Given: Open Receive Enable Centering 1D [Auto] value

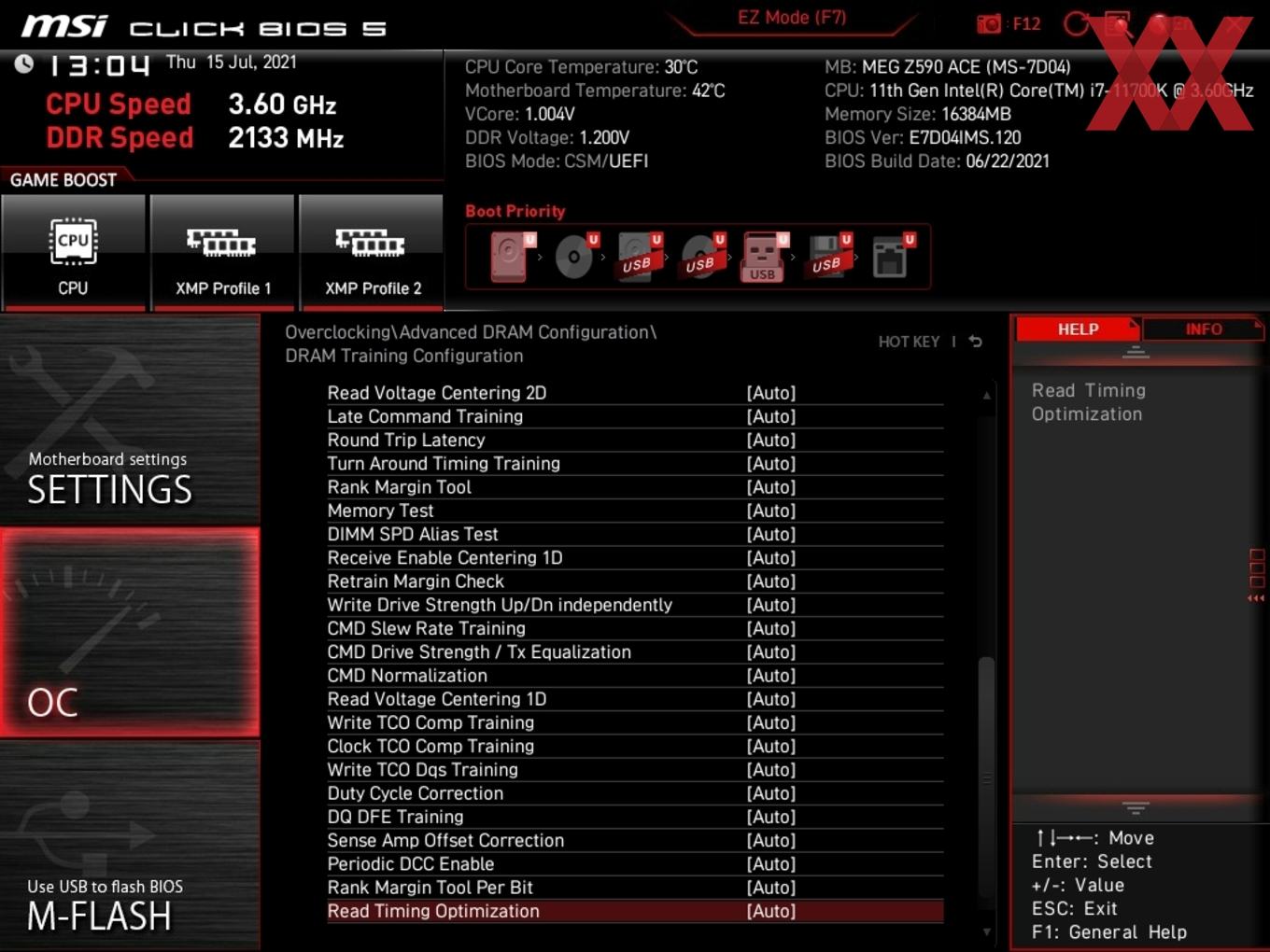Looking at the screenshot, I should [771, 558].
